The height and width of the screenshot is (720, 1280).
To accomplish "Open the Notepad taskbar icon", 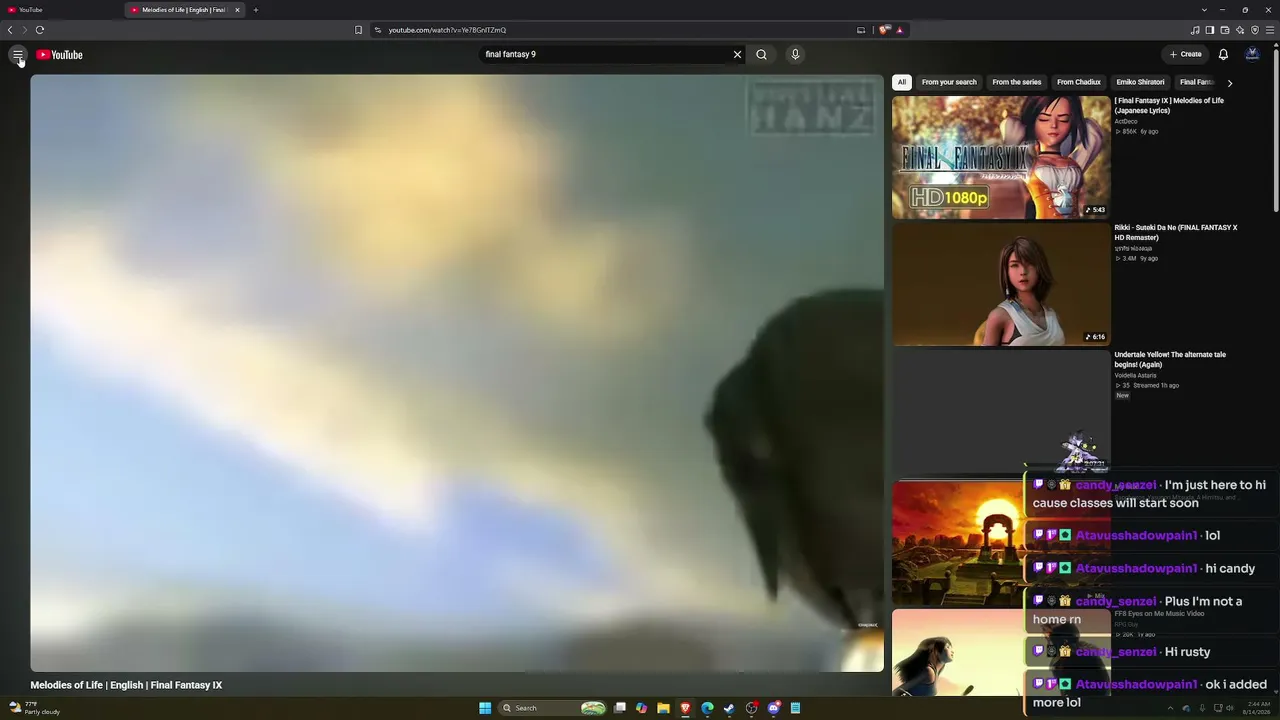I will [795, 708].
